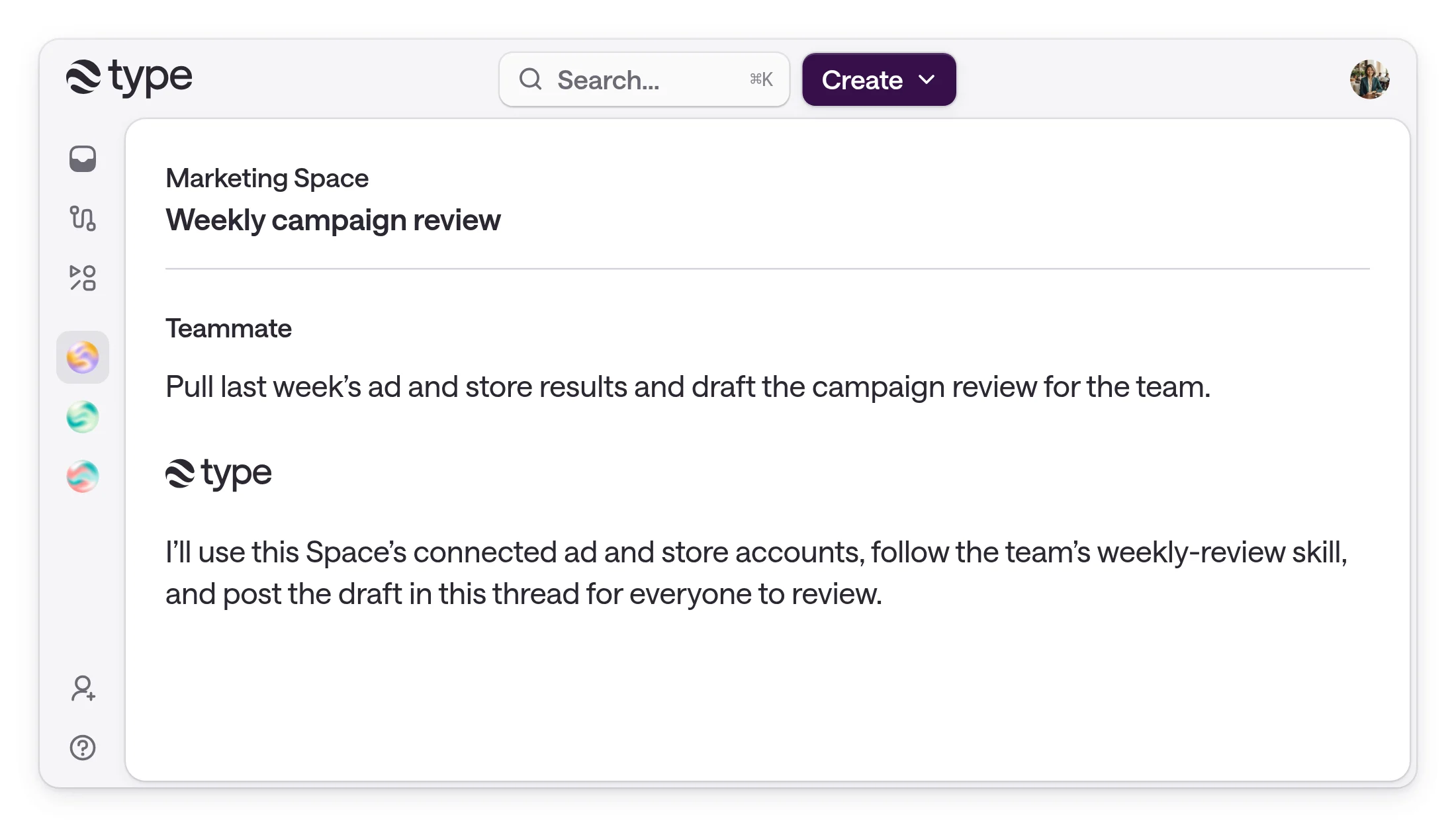1456x827 pixels.
Task: Click the Marketing Space breadcrumb
Action: tap(267, 178)
